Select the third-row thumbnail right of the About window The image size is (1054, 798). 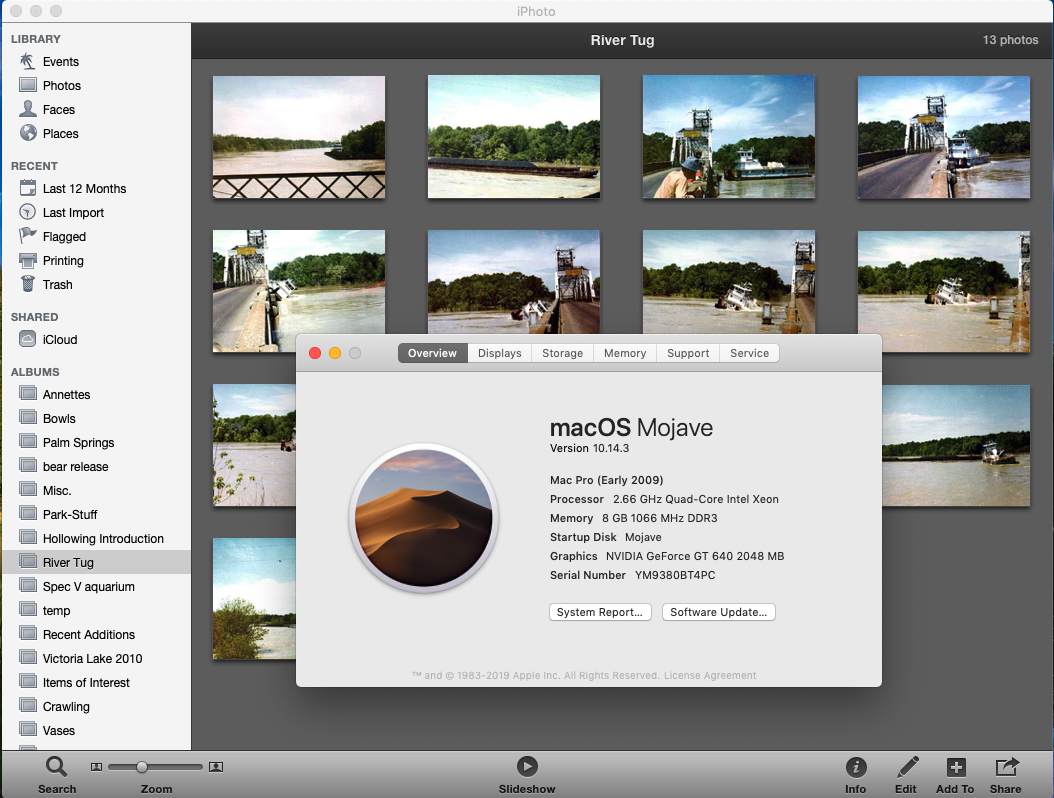(x=956, y=446)
